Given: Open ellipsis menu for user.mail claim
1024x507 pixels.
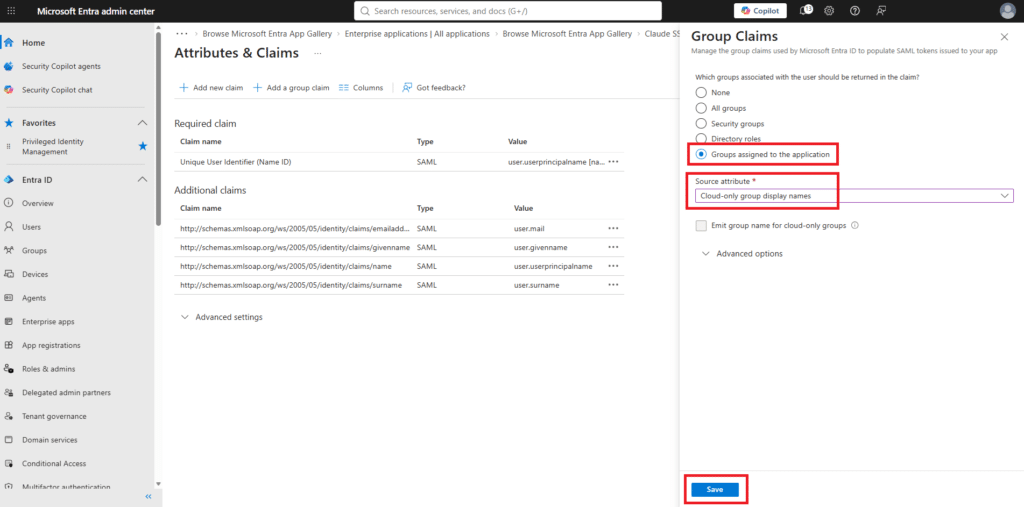Looking at the screenshot, I should [x=613, y=229].
